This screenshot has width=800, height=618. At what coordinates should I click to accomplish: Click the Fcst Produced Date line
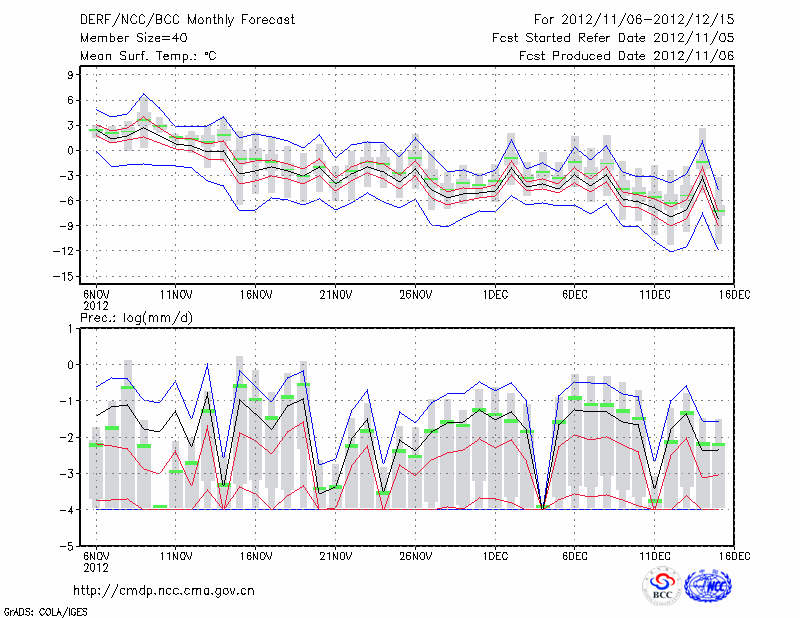click(x=626, y=56)
